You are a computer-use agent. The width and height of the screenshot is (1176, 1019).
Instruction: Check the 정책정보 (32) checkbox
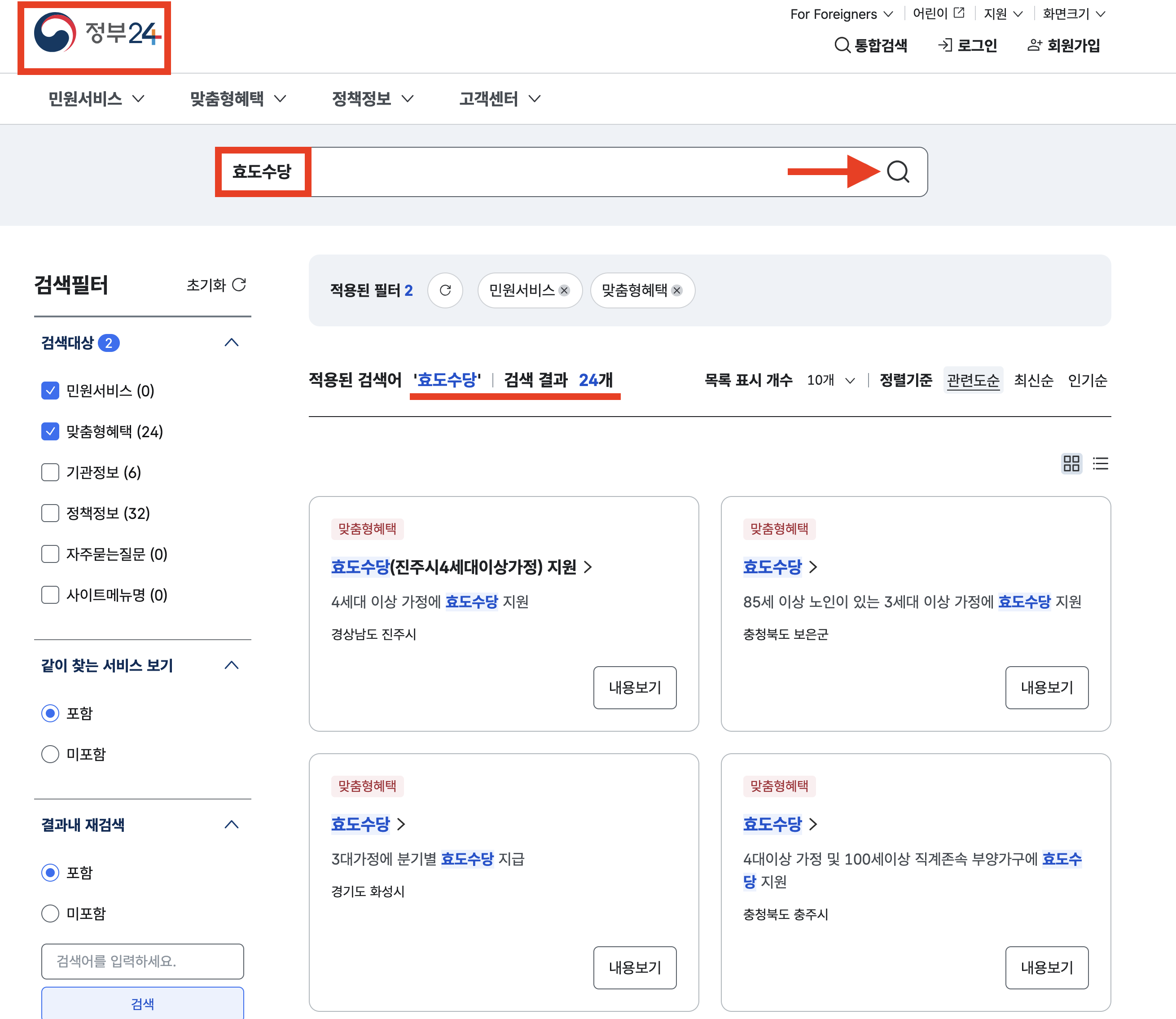pyautogui.click(x=50, y=514)
